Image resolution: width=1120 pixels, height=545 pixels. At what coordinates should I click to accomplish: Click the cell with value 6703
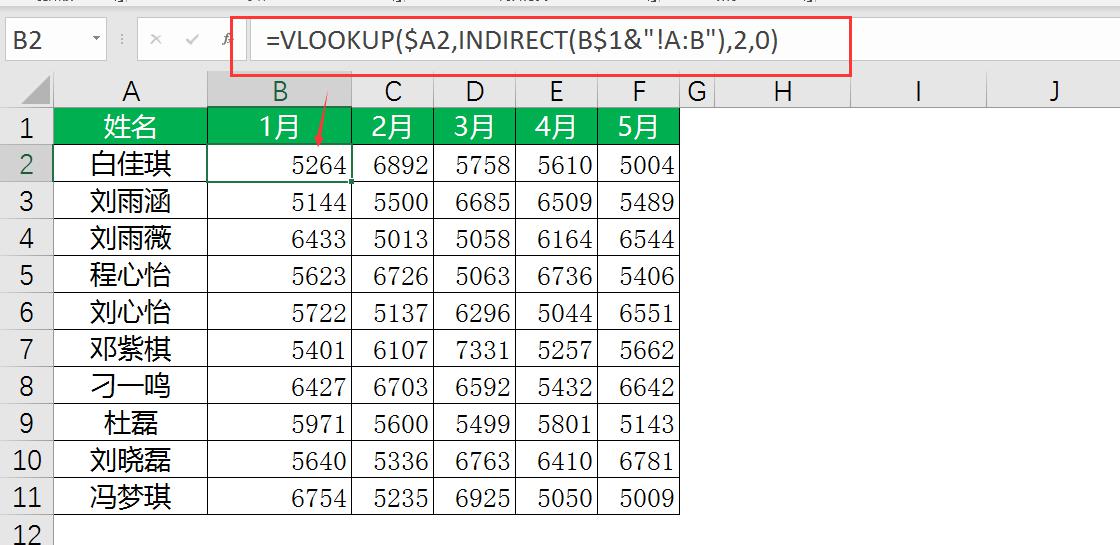point(392,386)
